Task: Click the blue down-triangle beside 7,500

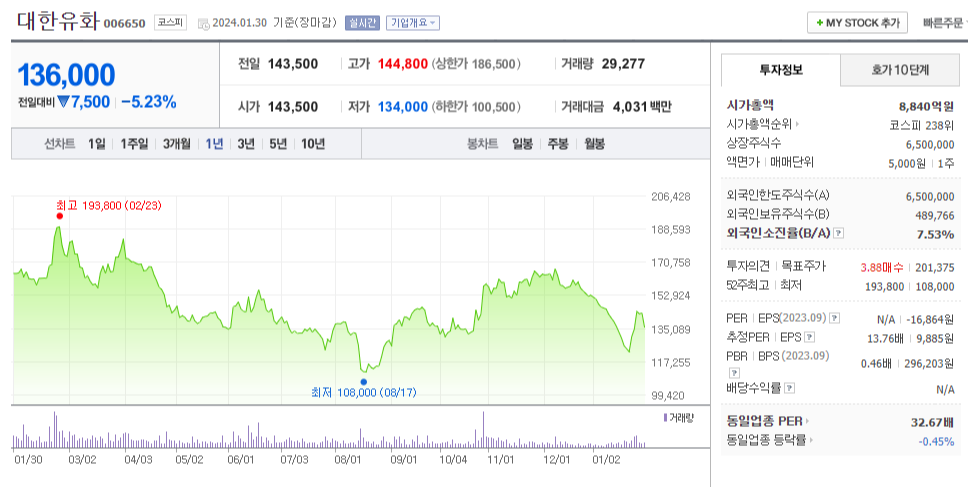Action: pyautogui.click(x=64, y=102)
